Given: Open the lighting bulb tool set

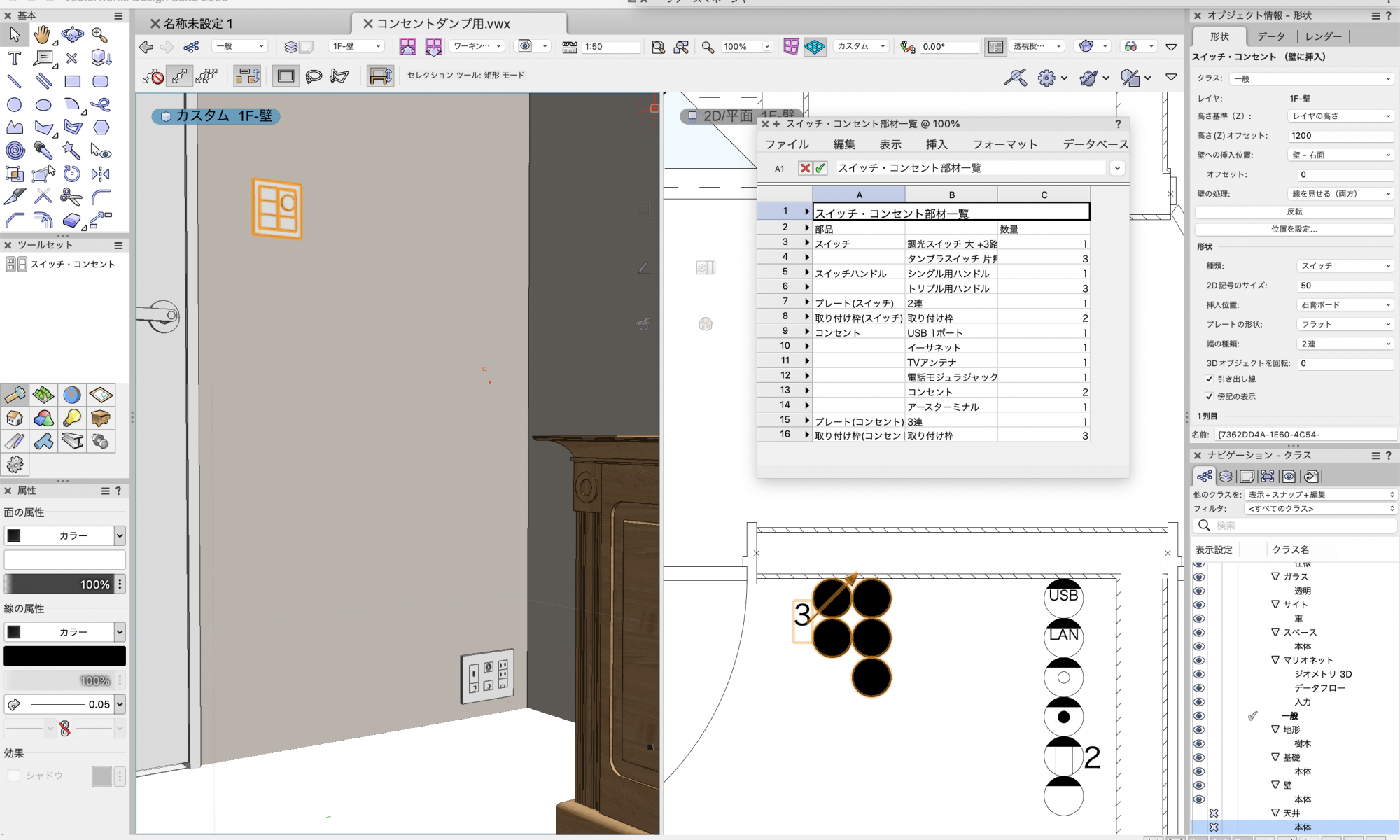Looking at the screenshot, I should click(71, 419).
